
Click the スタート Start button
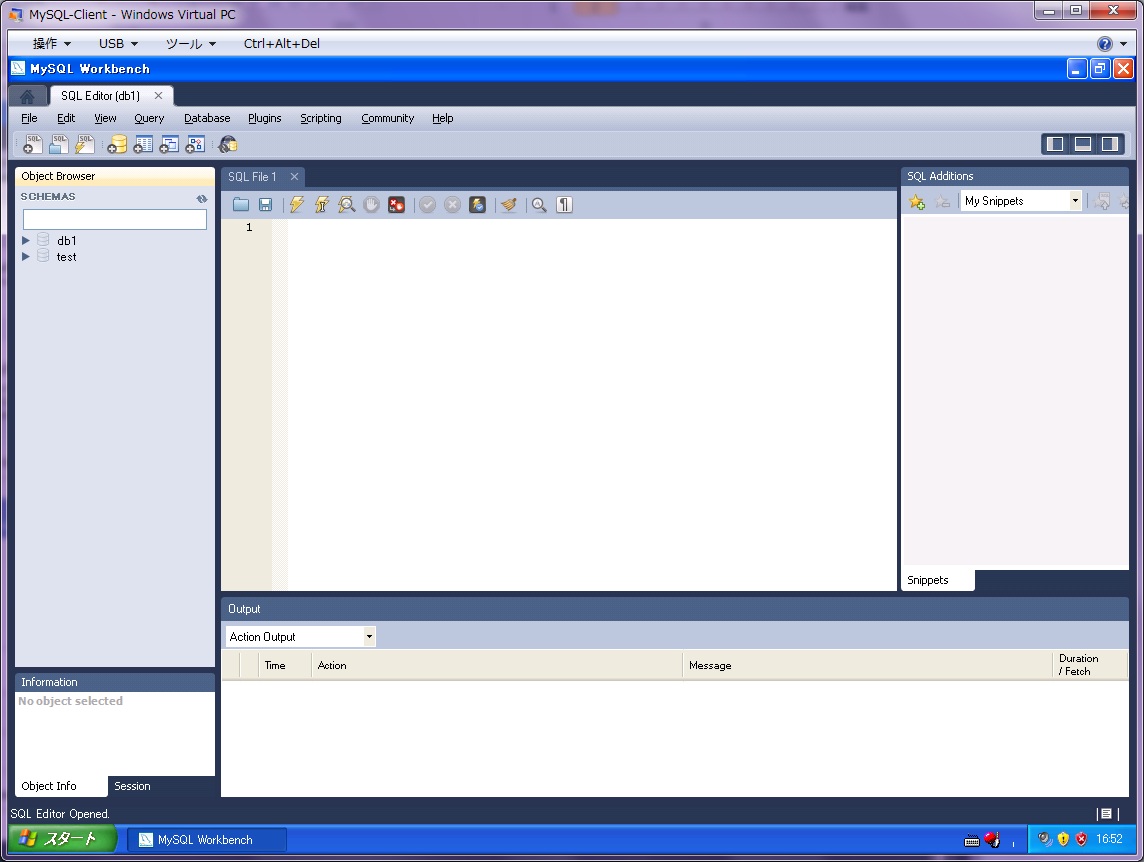(62, 839)
